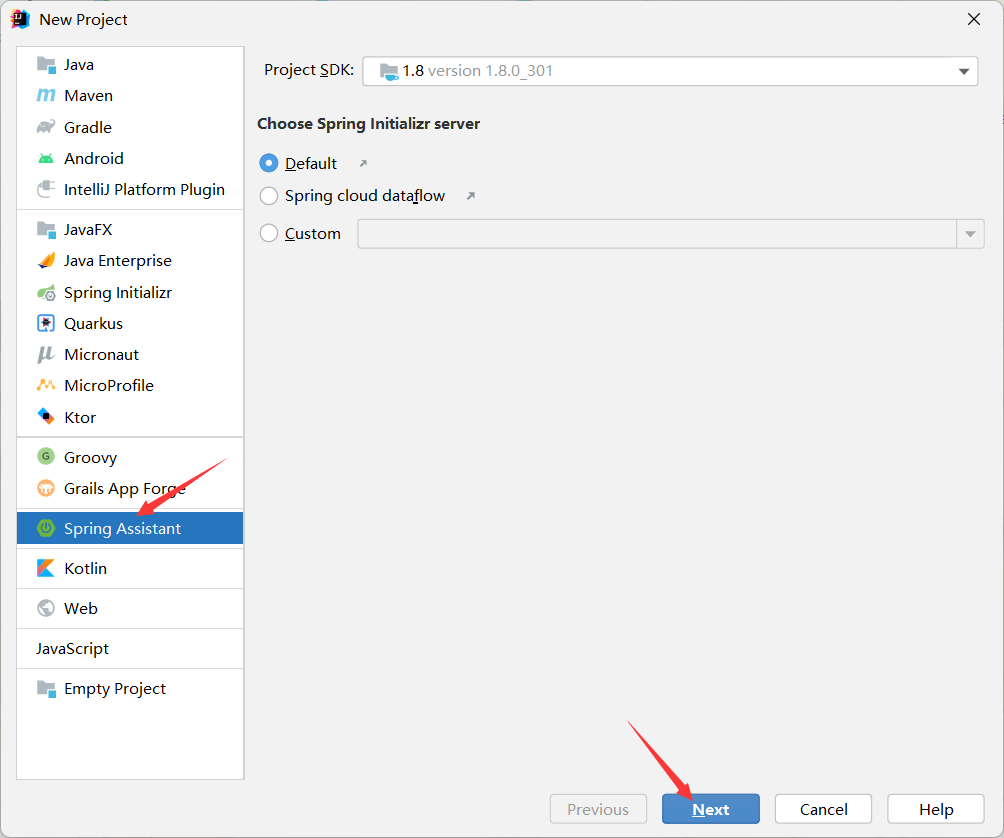Open the Default server link arrow
Screen dimensions: 1004x838
tap(363, 163)
